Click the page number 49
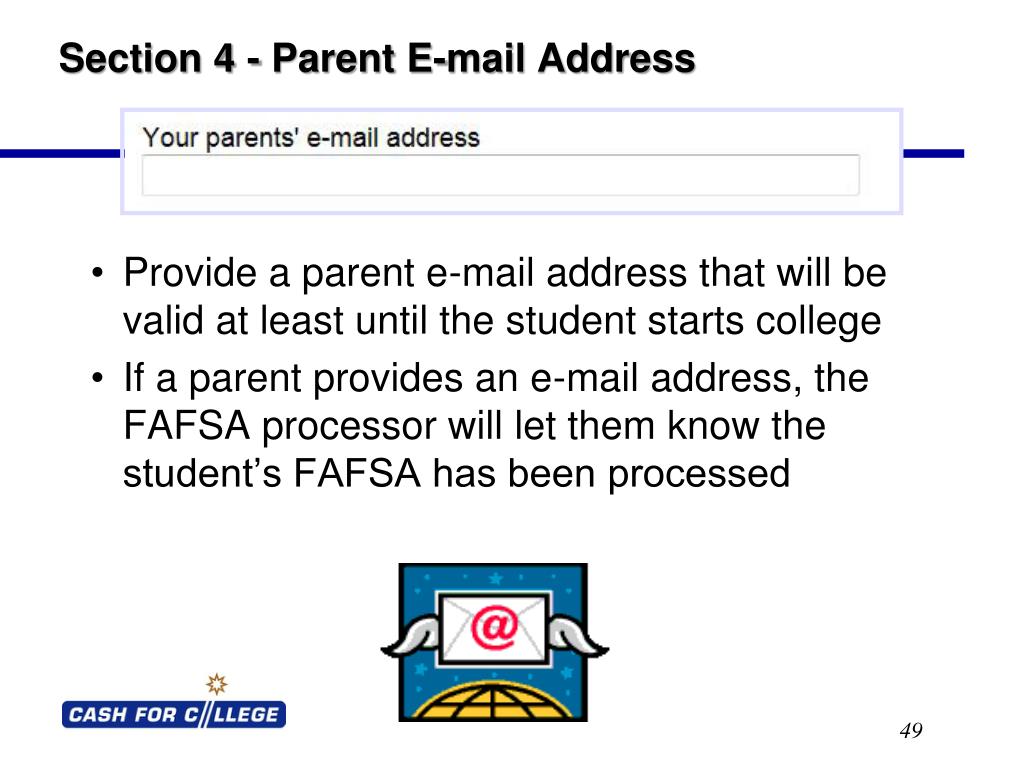Viewport: 1024px width, 768px height. point(911,730)
